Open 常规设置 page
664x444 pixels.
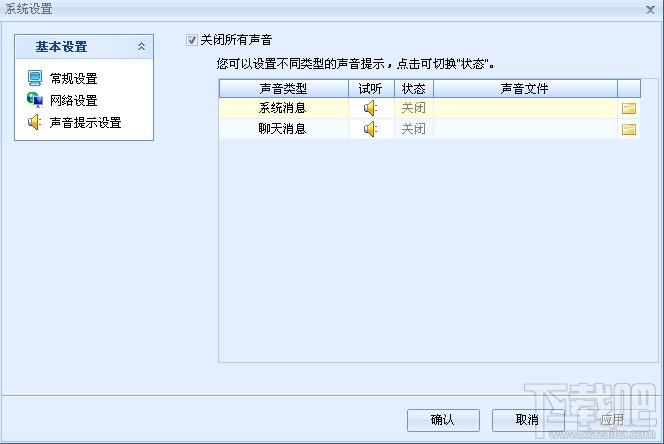coord(74,78)
